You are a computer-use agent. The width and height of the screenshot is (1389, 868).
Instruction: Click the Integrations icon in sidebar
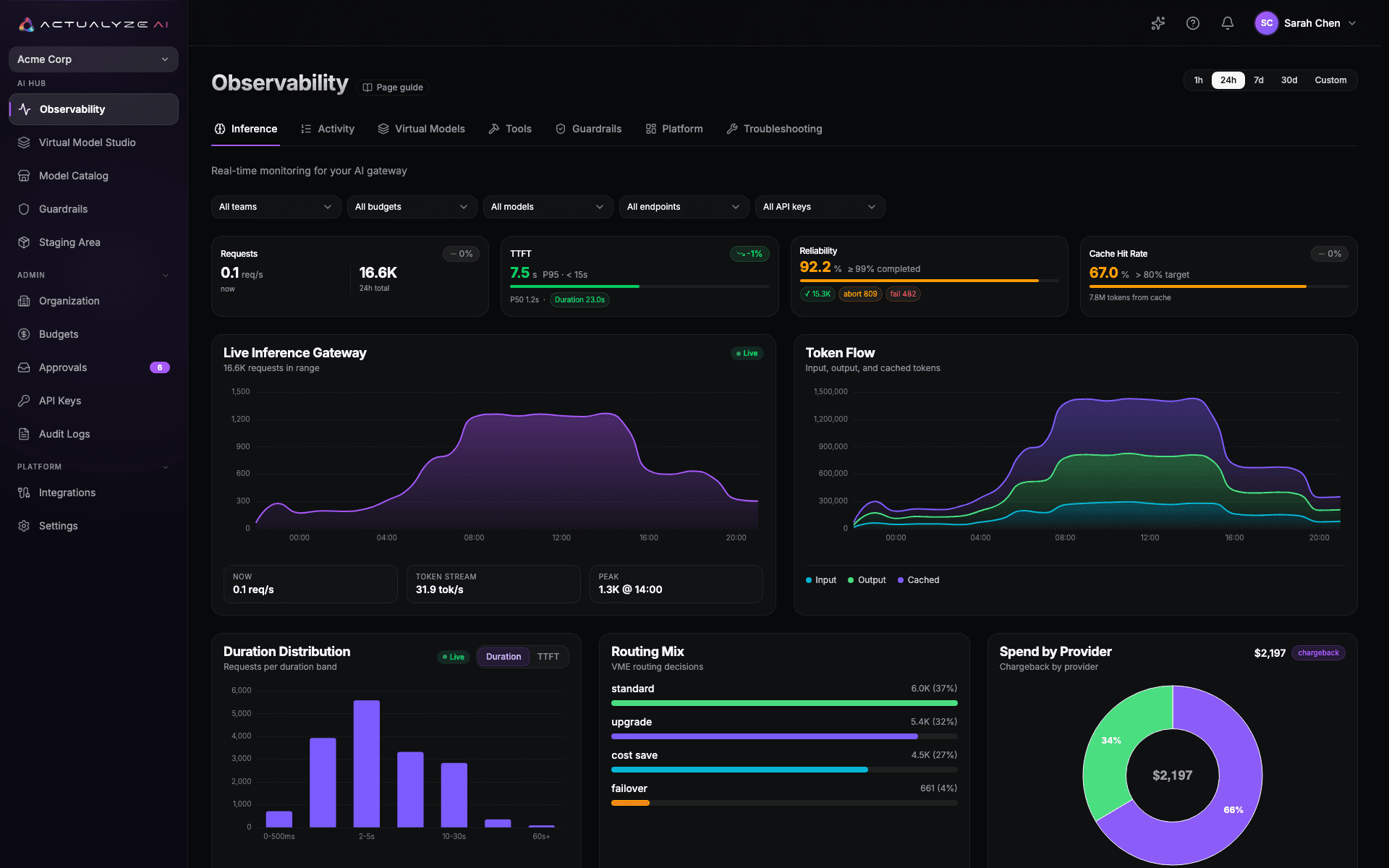tap(24, 493)
